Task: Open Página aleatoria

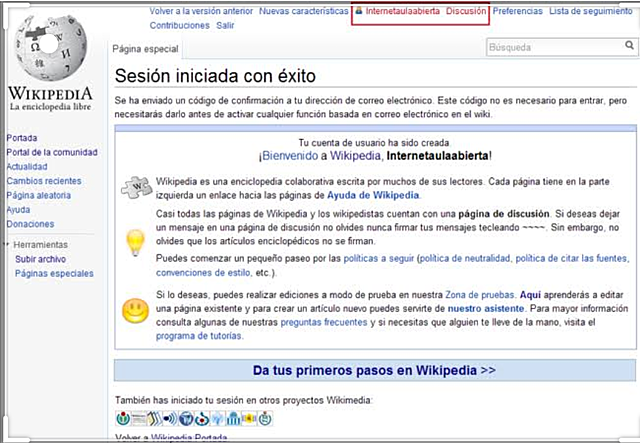Action: click(38, 195)
